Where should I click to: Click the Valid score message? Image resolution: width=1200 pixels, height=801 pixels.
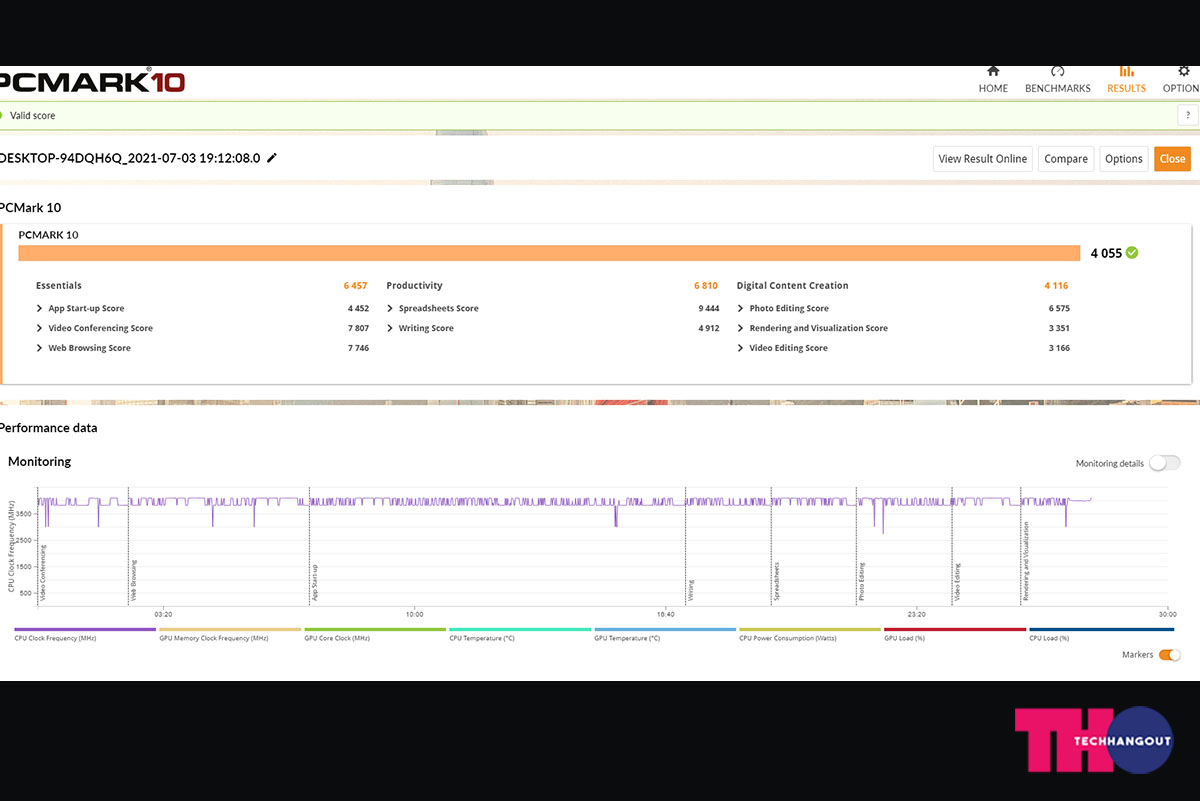pyautogui.click(x=32, y=116)
